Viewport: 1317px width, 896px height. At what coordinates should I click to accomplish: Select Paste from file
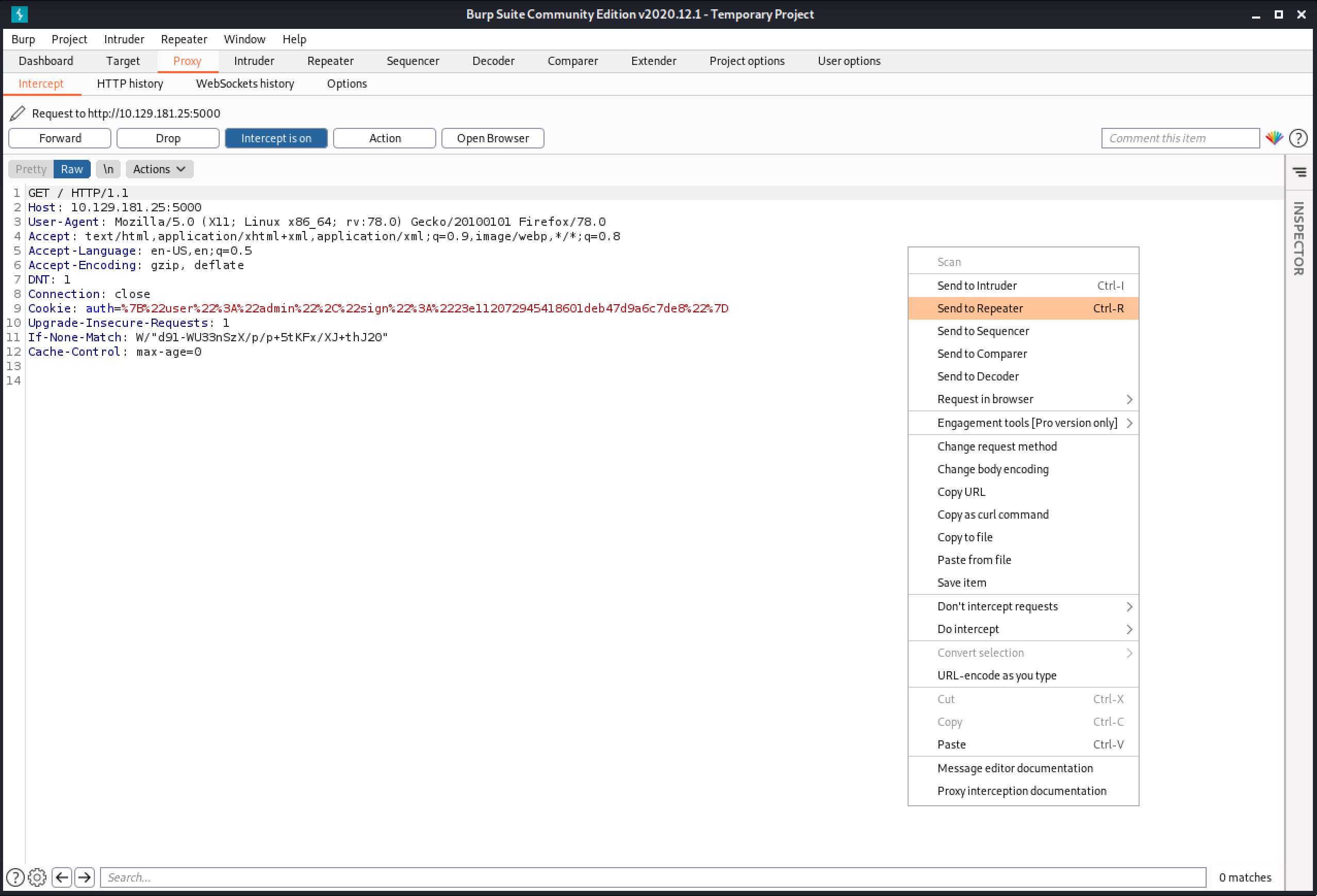pyautogui.click(x=1023, y=560)
